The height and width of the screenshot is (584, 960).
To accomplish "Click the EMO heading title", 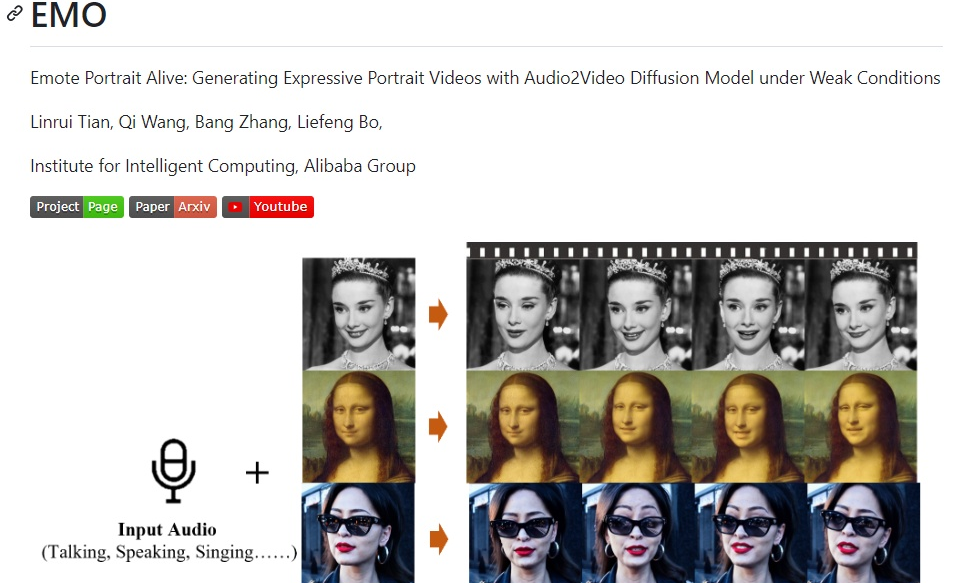I will [x=69, y=16].
